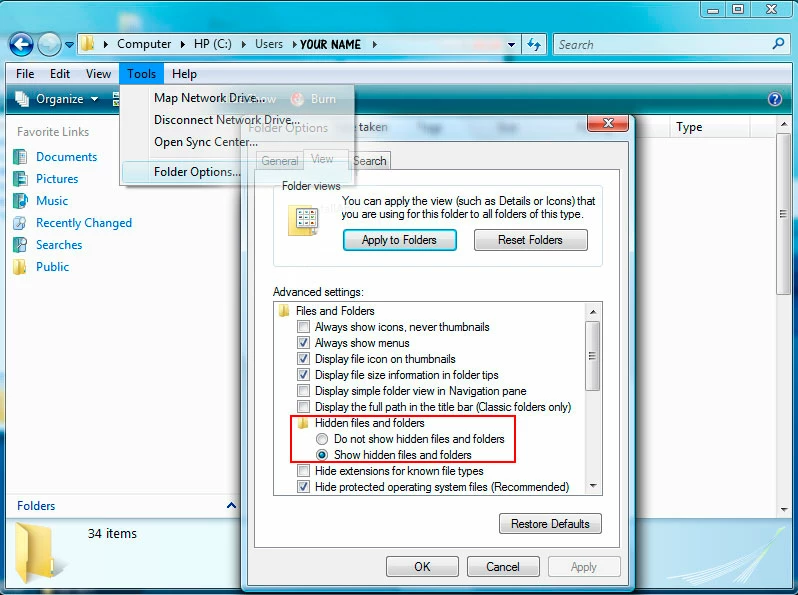
Task: Click the Recently Changed icon in sidebar
Action: click(20, 223)
